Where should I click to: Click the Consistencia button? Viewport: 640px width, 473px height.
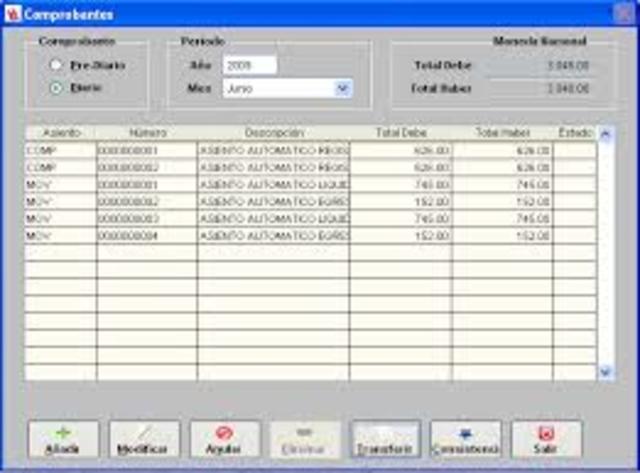click(x=466, y=439)
